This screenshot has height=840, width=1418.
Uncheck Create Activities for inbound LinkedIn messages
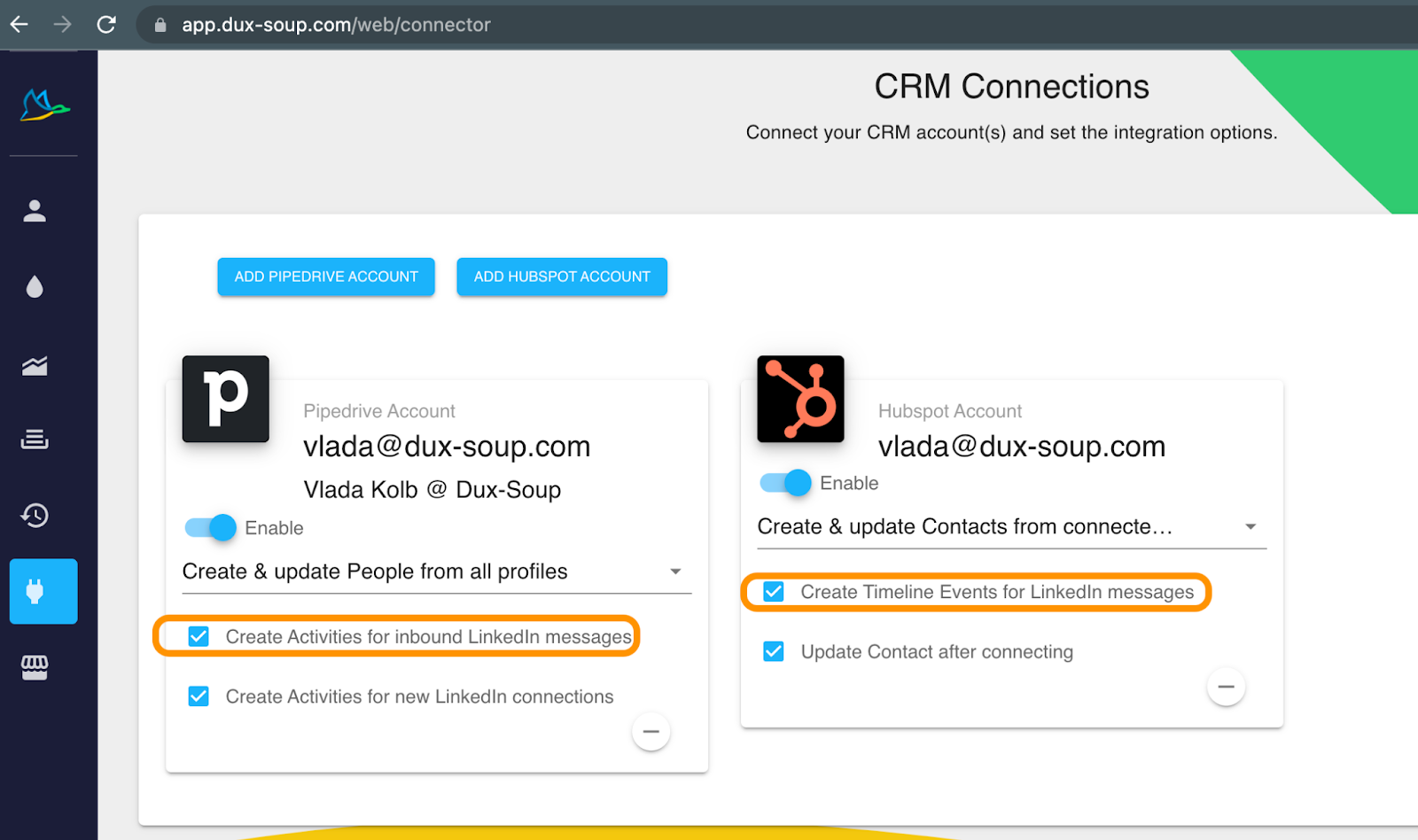point(199,636)
